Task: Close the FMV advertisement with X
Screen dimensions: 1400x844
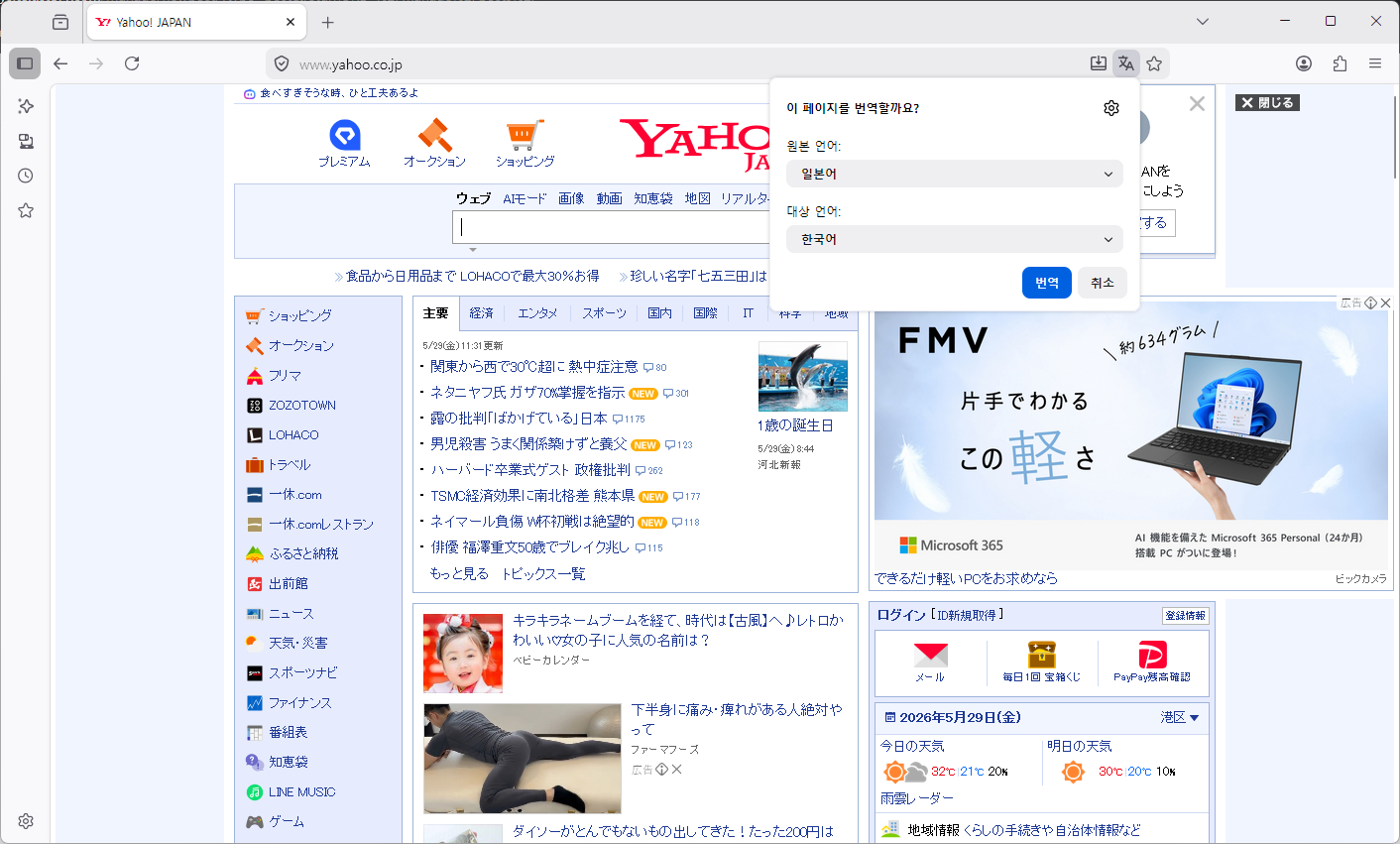Action: click(1386, 302)
